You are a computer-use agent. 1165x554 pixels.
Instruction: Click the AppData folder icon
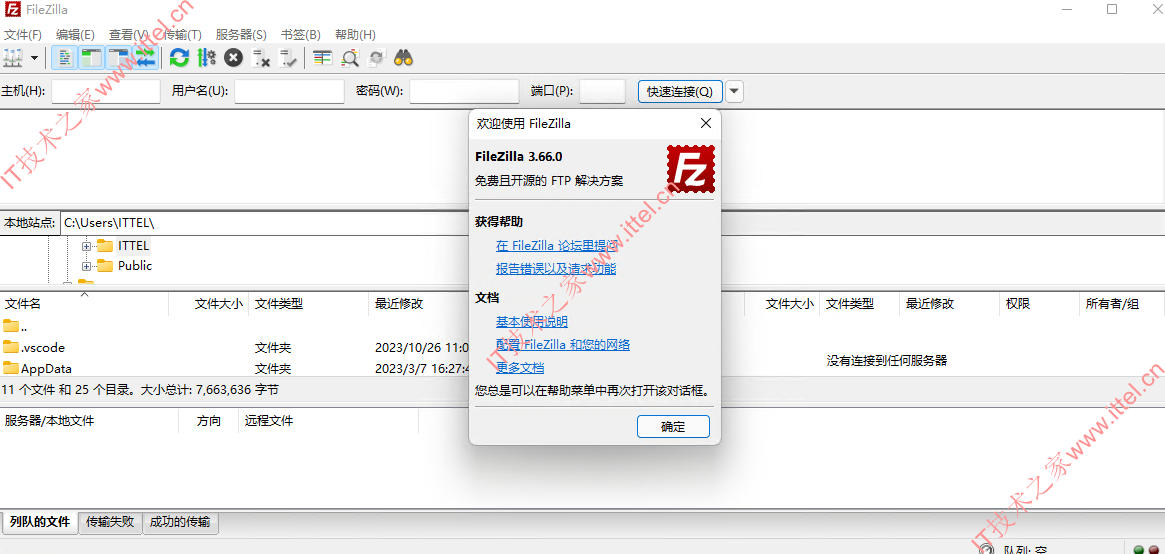tap(10, 368)
